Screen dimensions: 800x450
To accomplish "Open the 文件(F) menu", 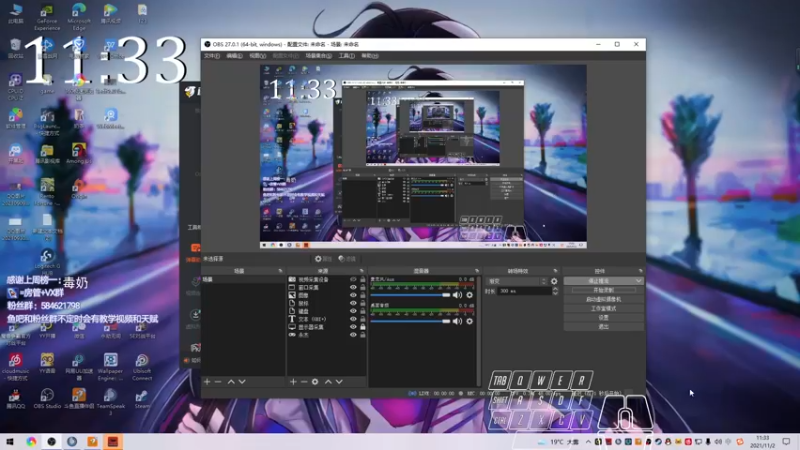I will pos(212,56).
